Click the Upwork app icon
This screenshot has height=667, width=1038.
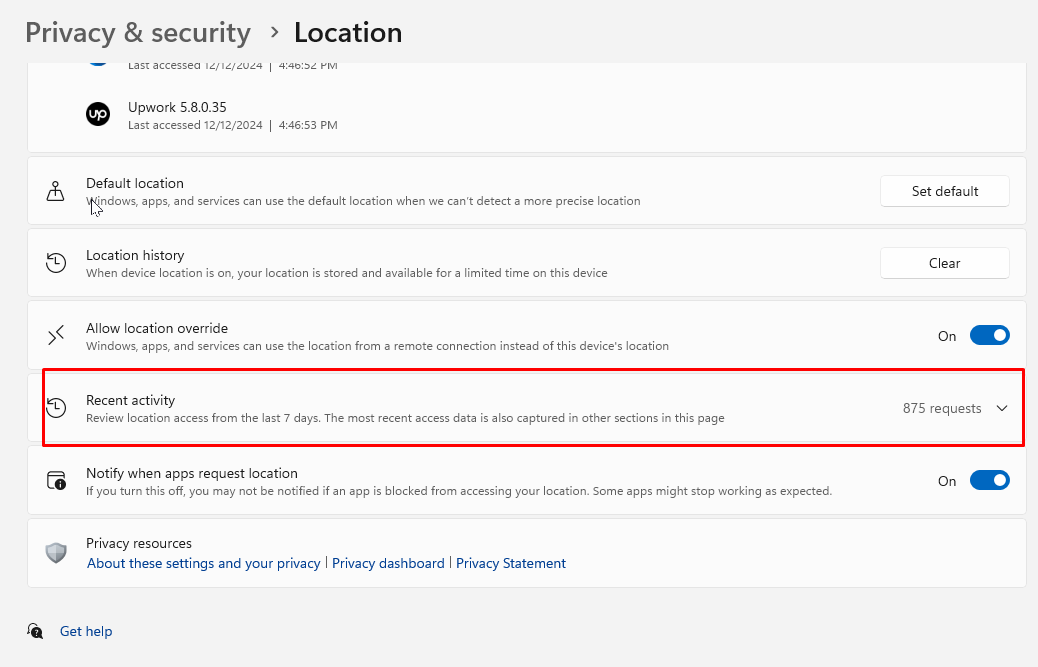(x=97, y=115)
